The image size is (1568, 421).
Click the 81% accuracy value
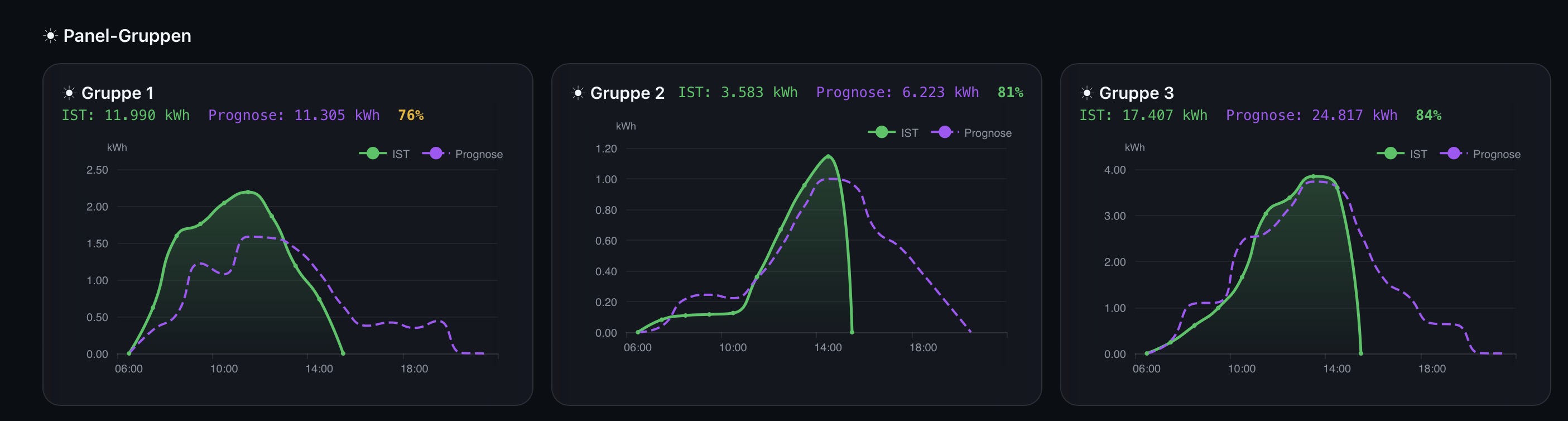pos(1011,93)
